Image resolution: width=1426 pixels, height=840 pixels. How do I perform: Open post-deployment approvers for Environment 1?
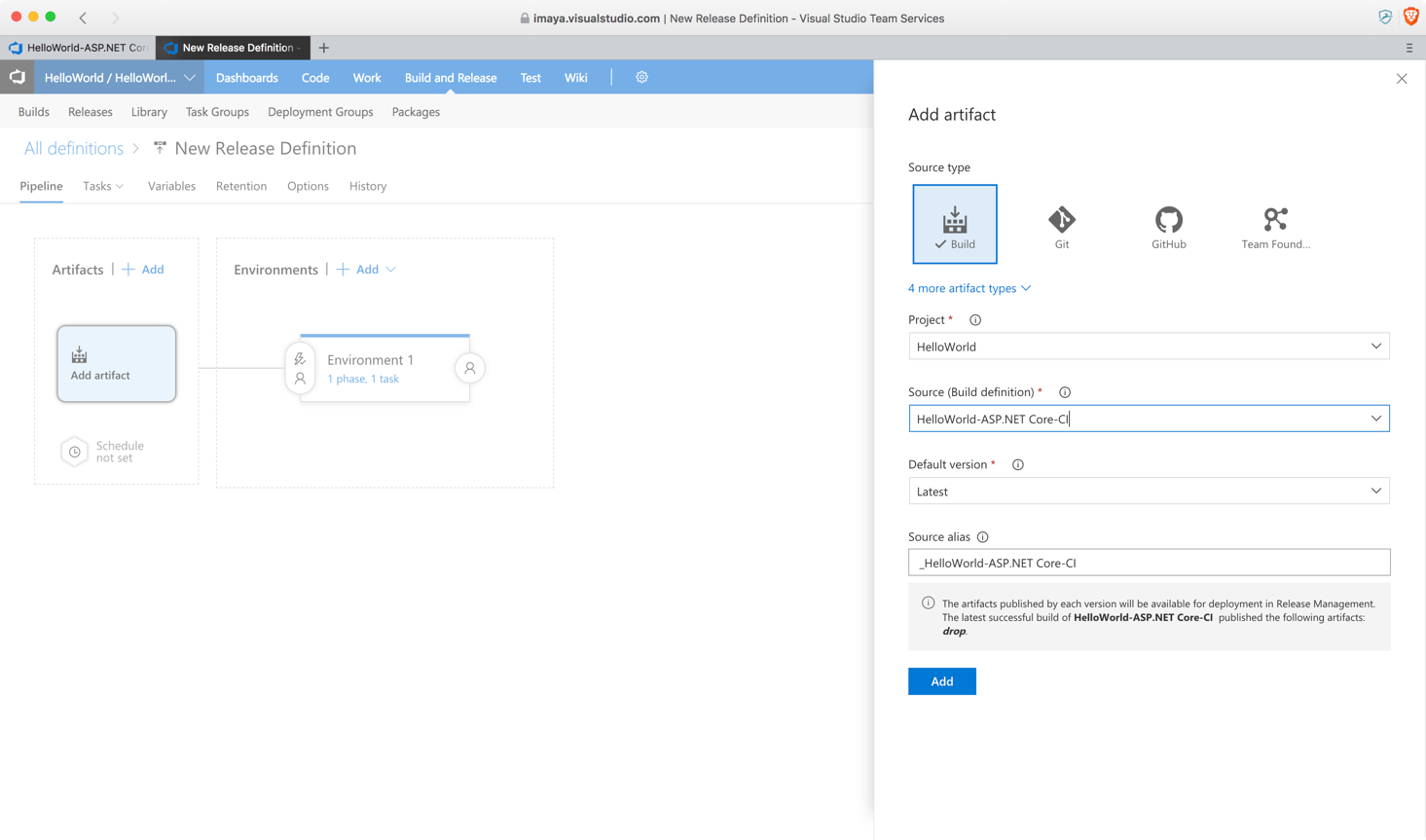470,368
